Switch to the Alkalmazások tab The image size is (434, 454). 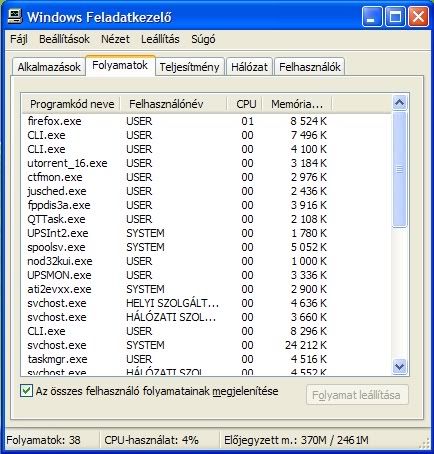pos(49,67)
